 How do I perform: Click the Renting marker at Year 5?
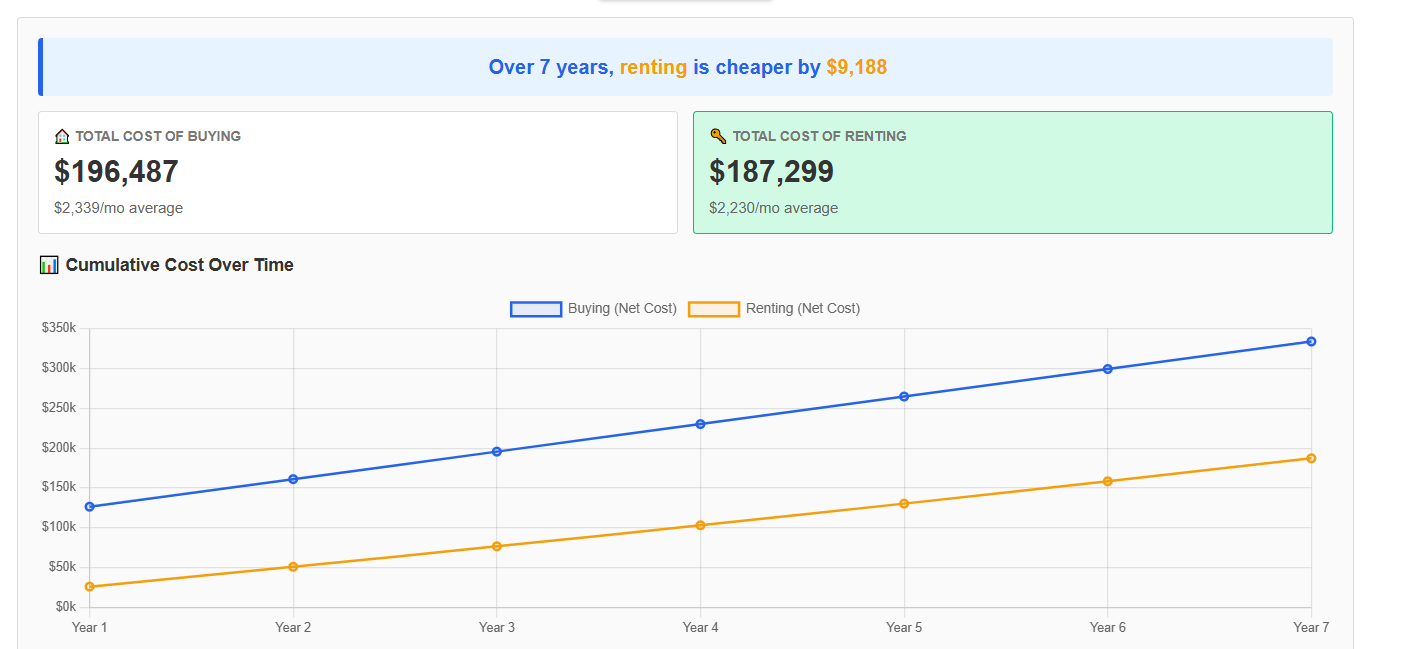coord(905,503)
